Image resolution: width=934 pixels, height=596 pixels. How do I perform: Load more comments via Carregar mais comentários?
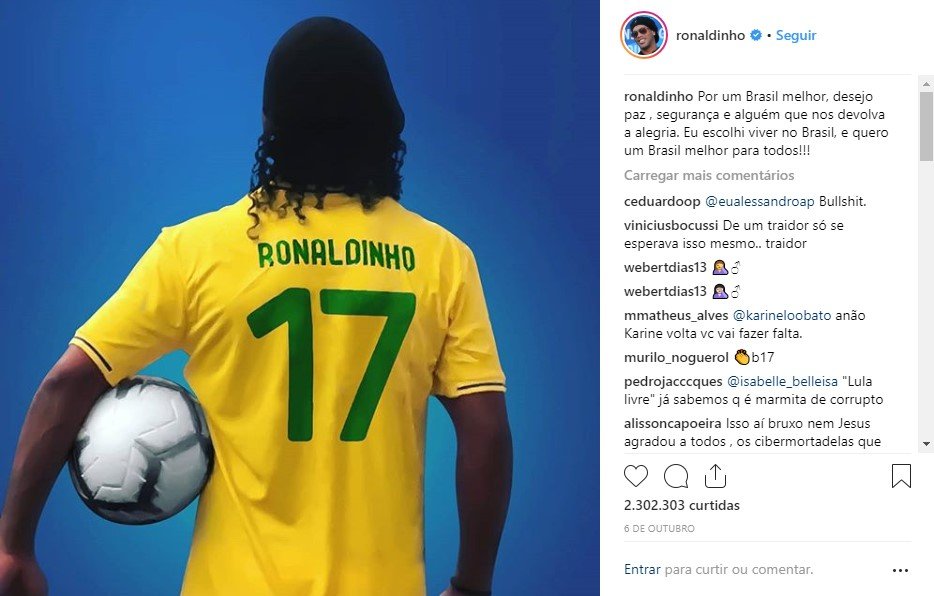click(709, 175)
